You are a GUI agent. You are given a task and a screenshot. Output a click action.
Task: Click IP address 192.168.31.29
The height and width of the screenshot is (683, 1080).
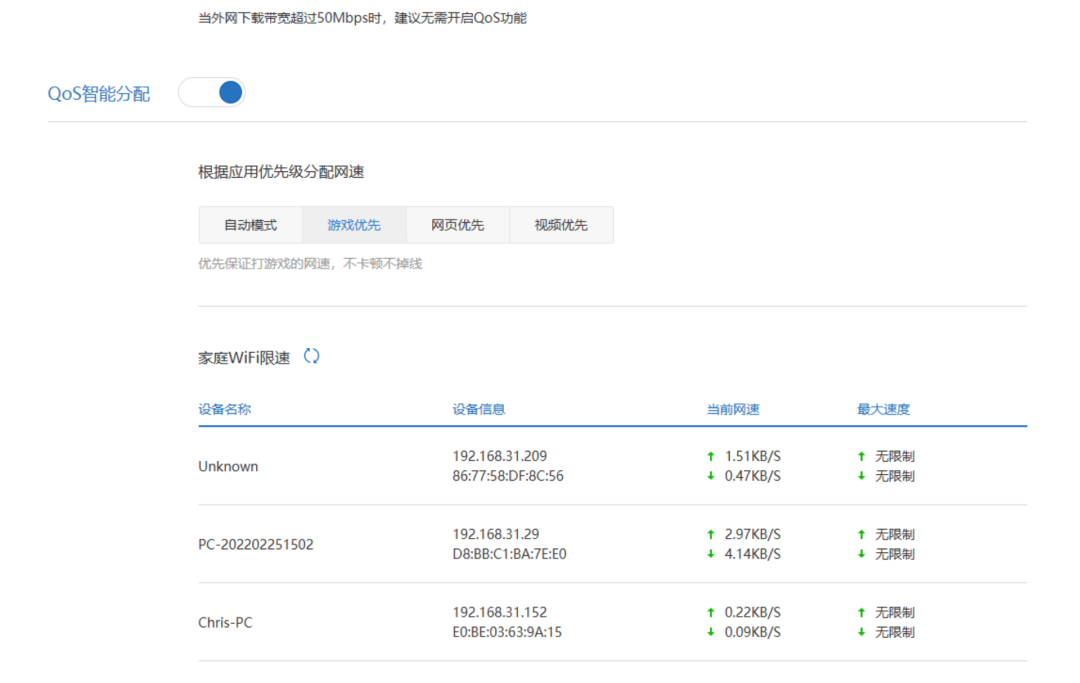(x=496, y=534)
